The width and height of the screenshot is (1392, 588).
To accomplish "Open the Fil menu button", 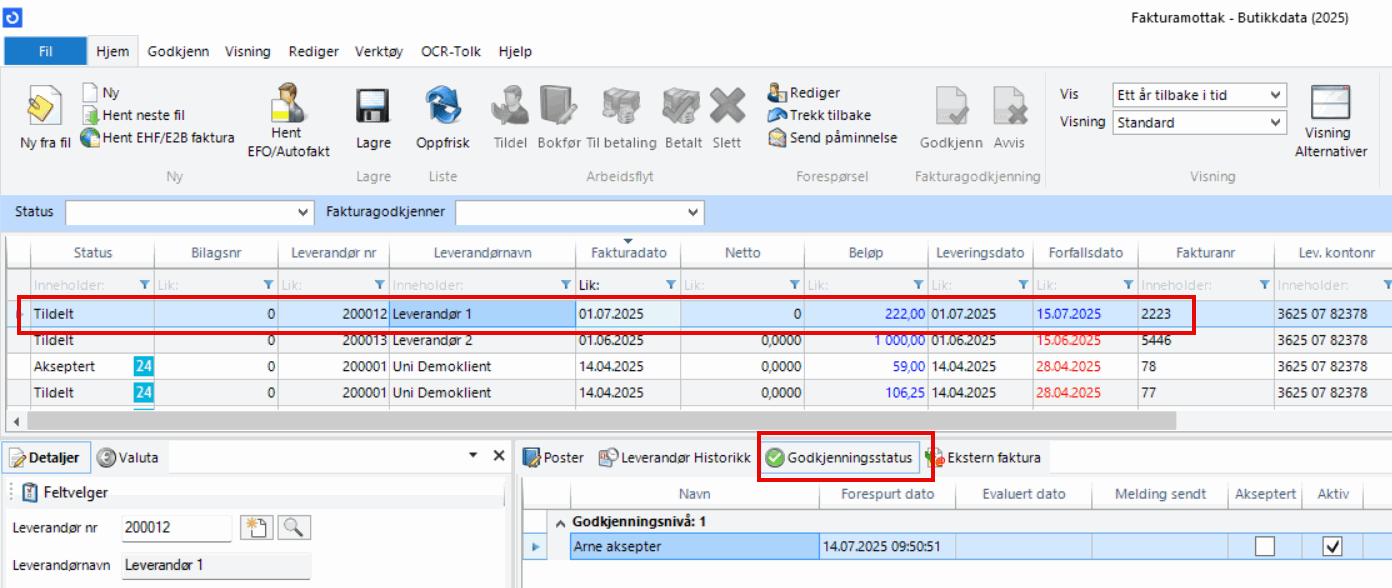I will pyautogui.click(x=46, y=52).
